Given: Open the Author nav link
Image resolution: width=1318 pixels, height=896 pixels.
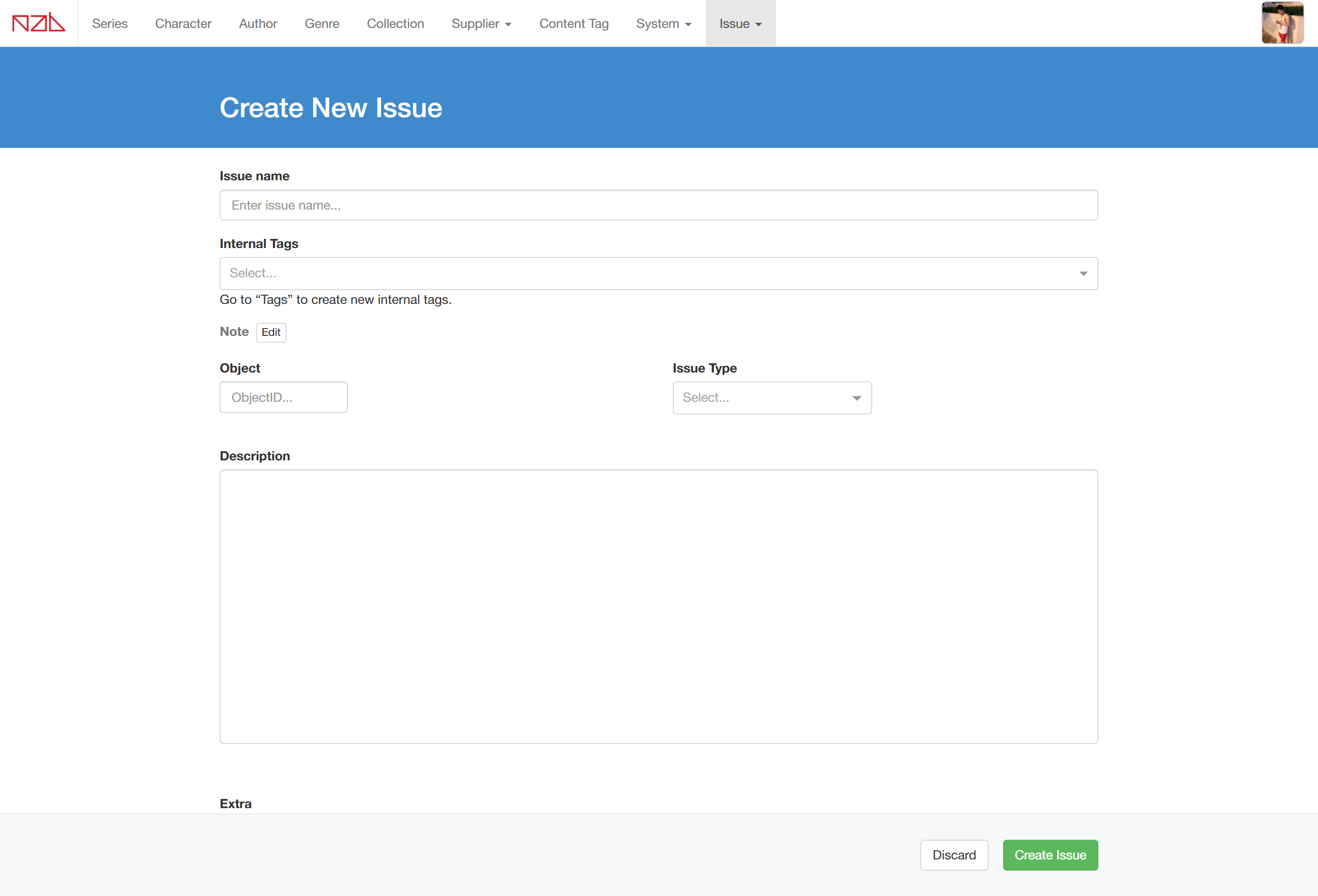Looking at the screenshot, I should [x=258, y=23].
